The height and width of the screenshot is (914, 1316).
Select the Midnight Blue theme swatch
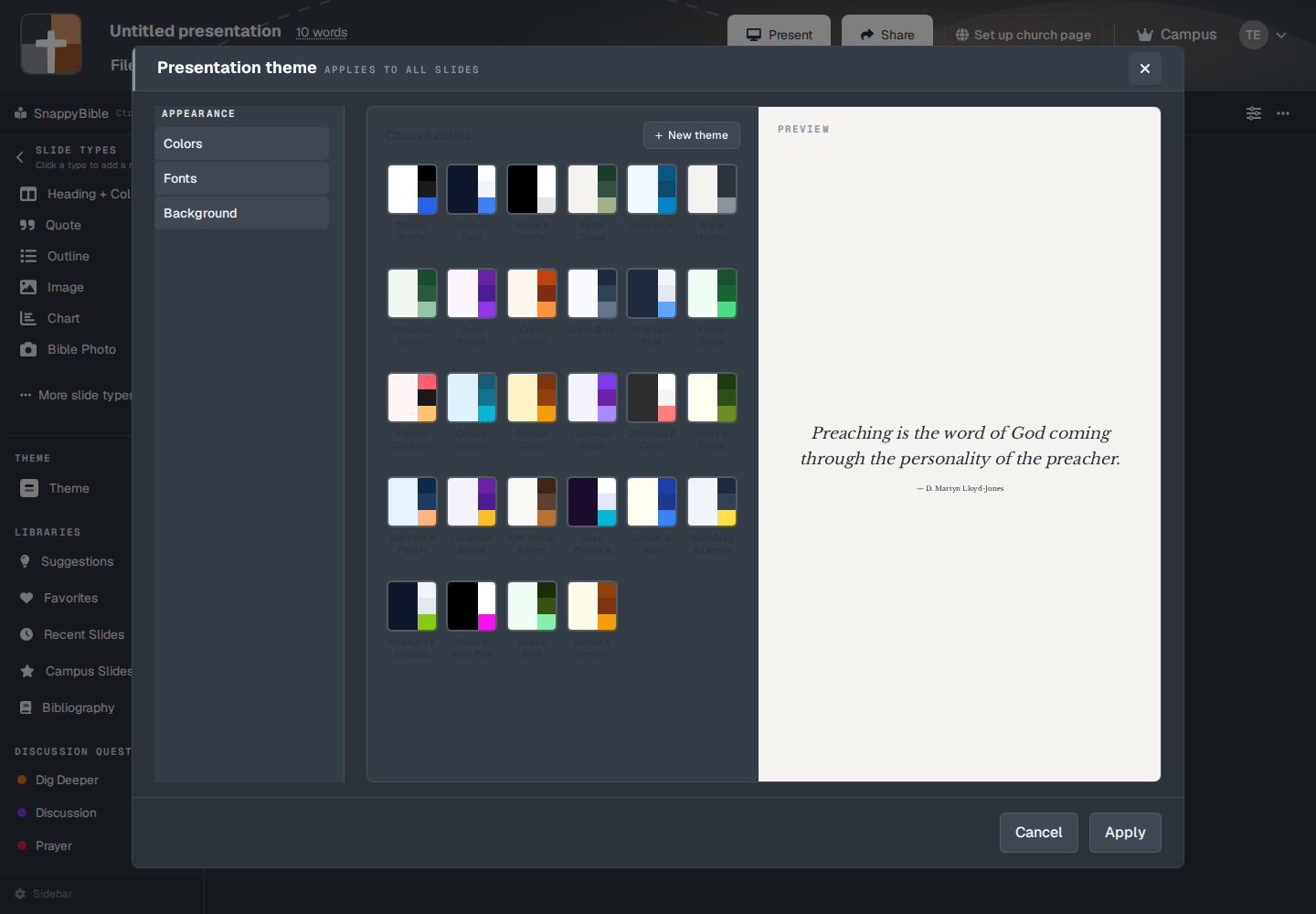[x=652, y=293]
